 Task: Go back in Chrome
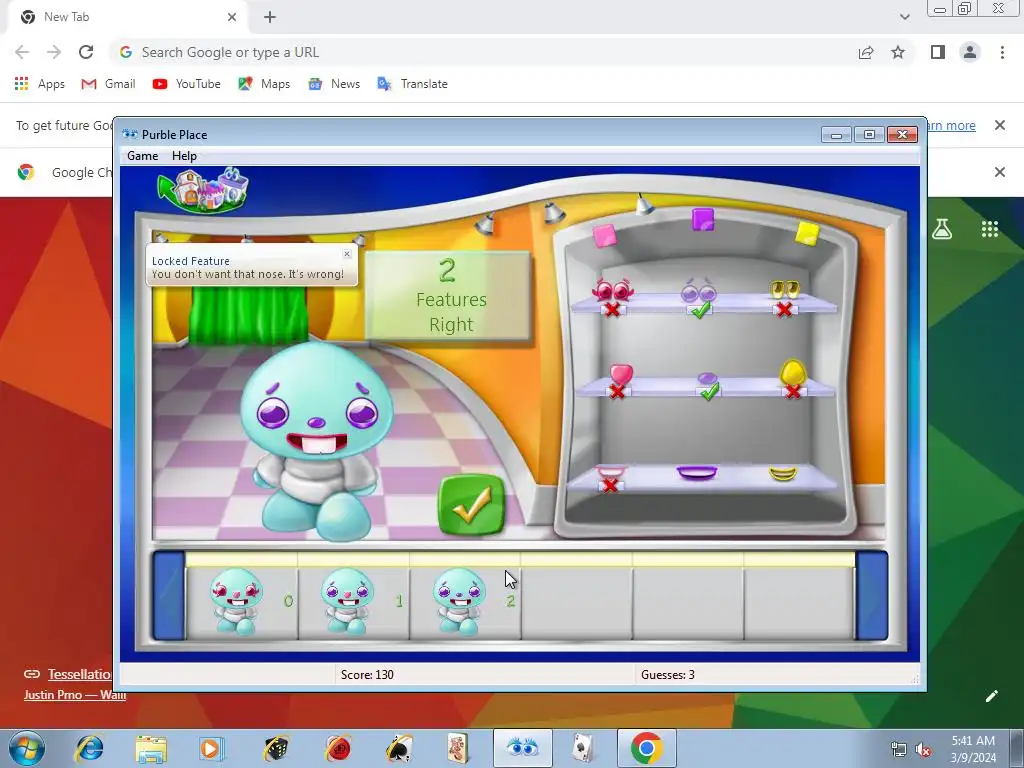pyautogui.click(x=22, y=52)
